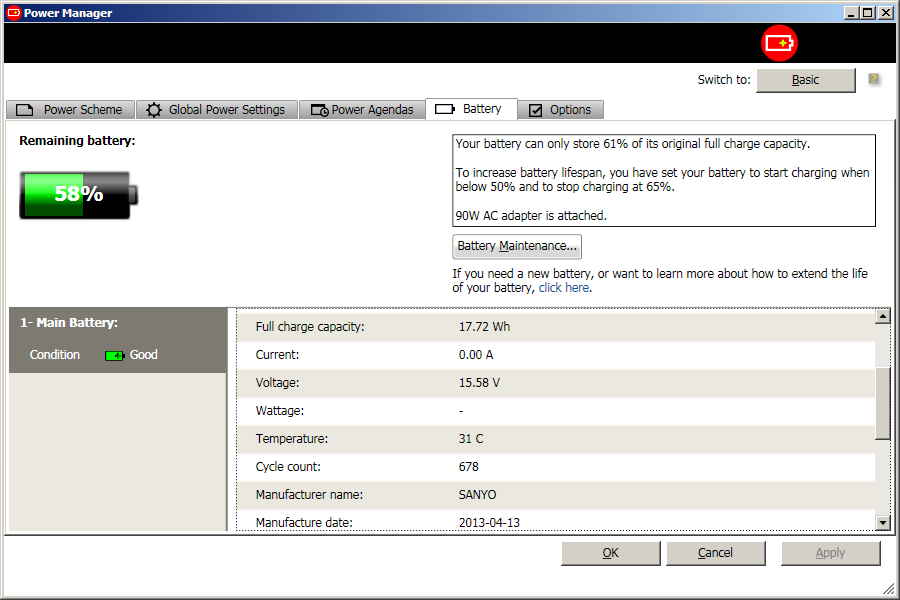Select the 1- Main Battery entry
The height and width of the screenshot is (600, 900).
point(70,323)
